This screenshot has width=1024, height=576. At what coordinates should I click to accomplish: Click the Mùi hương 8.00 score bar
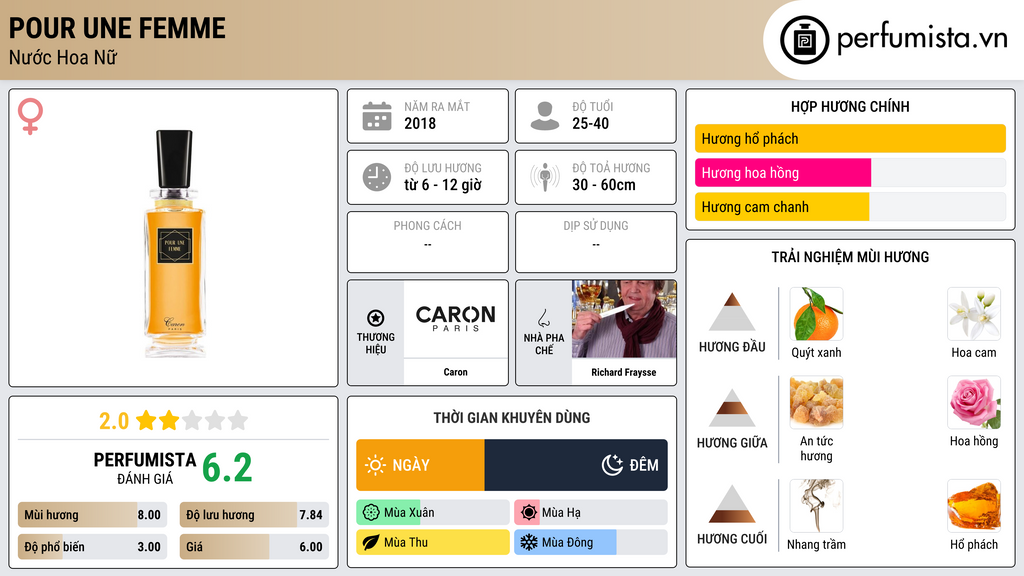[x=93, y=515]
